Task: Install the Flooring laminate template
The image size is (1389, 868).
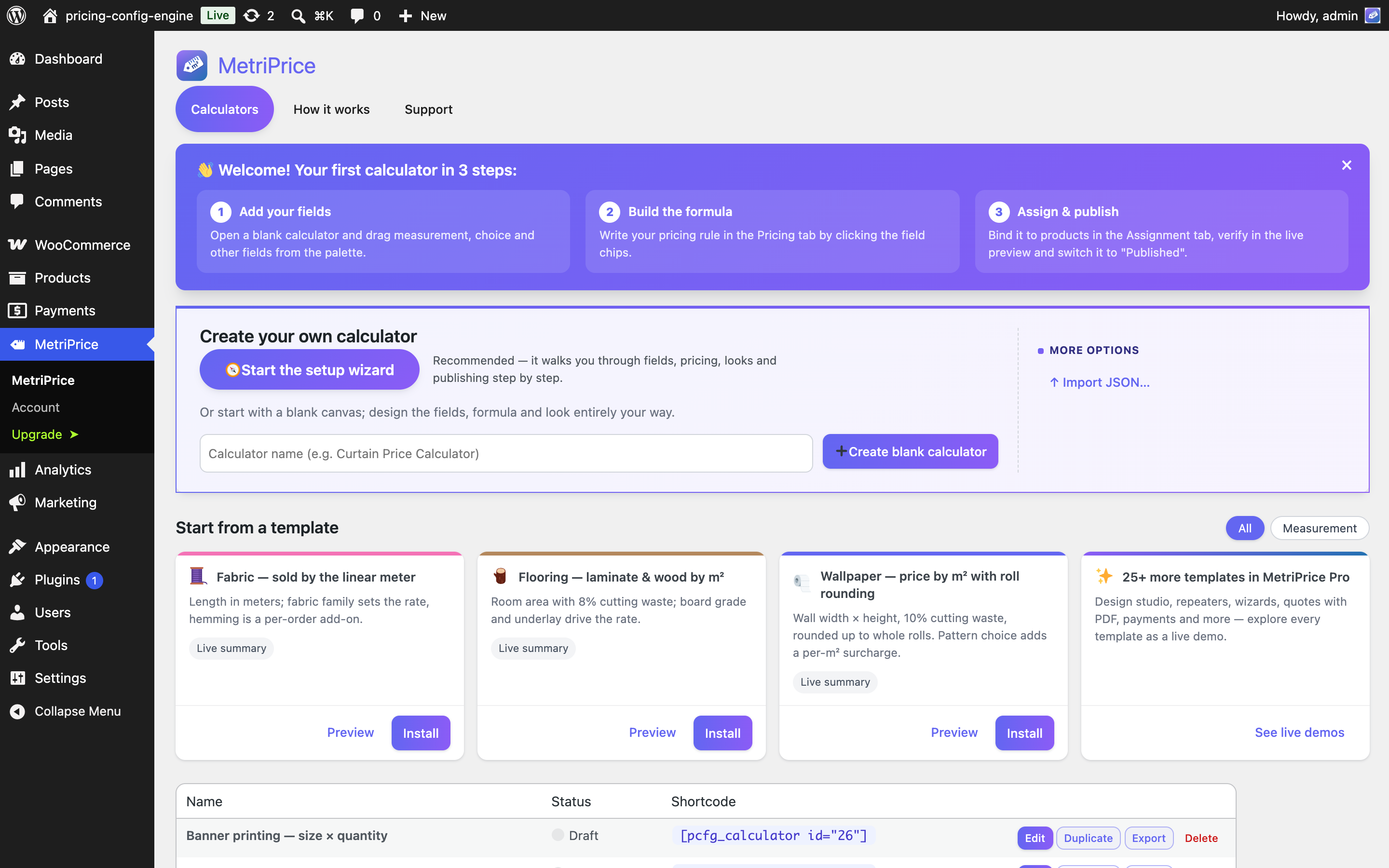Action: (722, 733)
